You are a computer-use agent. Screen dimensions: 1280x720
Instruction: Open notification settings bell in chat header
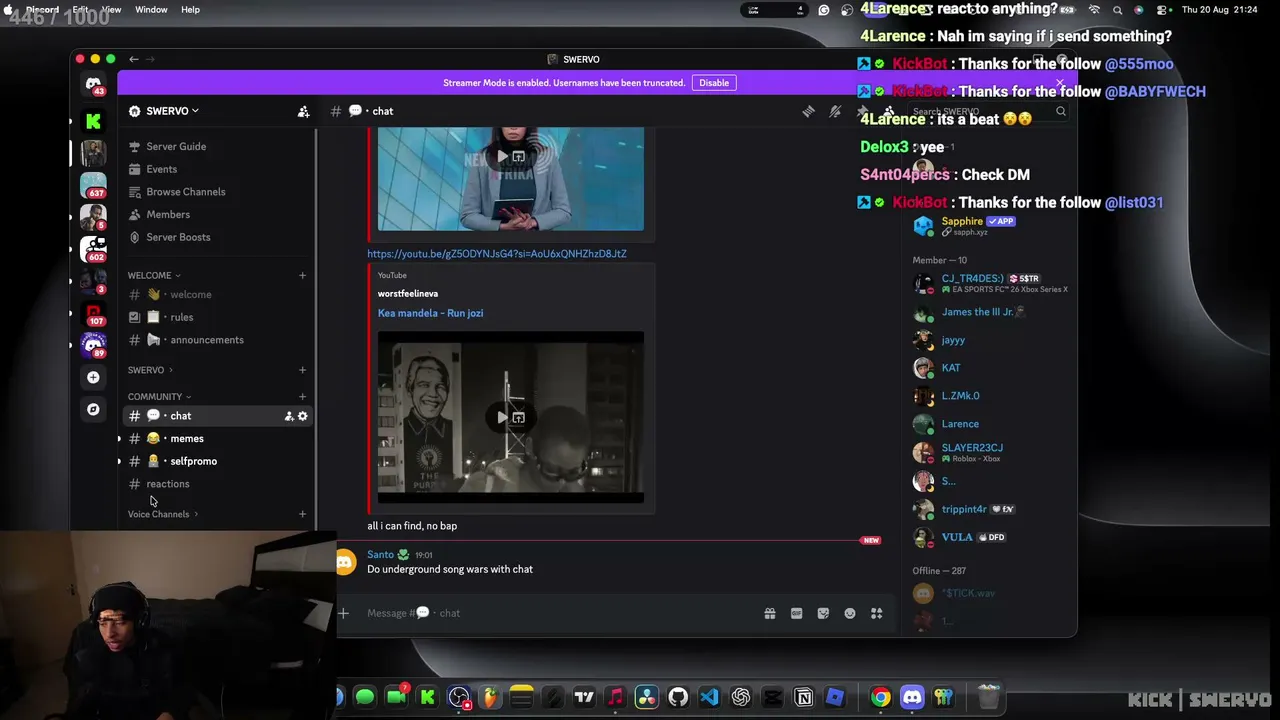[835, 111]
